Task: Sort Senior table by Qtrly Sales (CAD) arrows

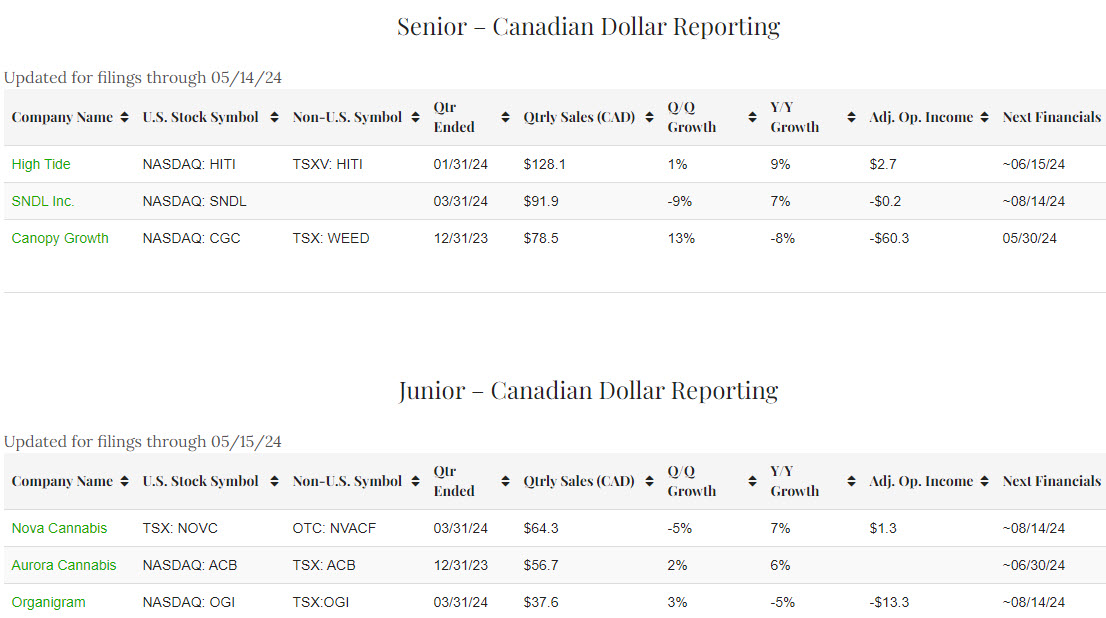Action: 649,117
